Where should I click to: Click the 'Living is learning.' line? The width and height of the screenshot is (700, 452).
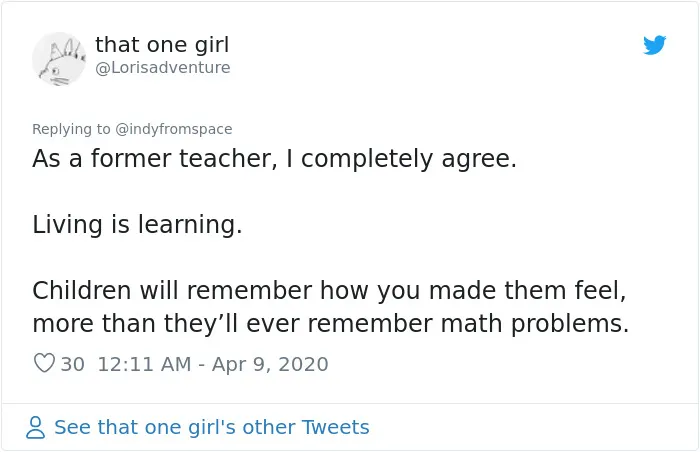click(x=138, y=224)
